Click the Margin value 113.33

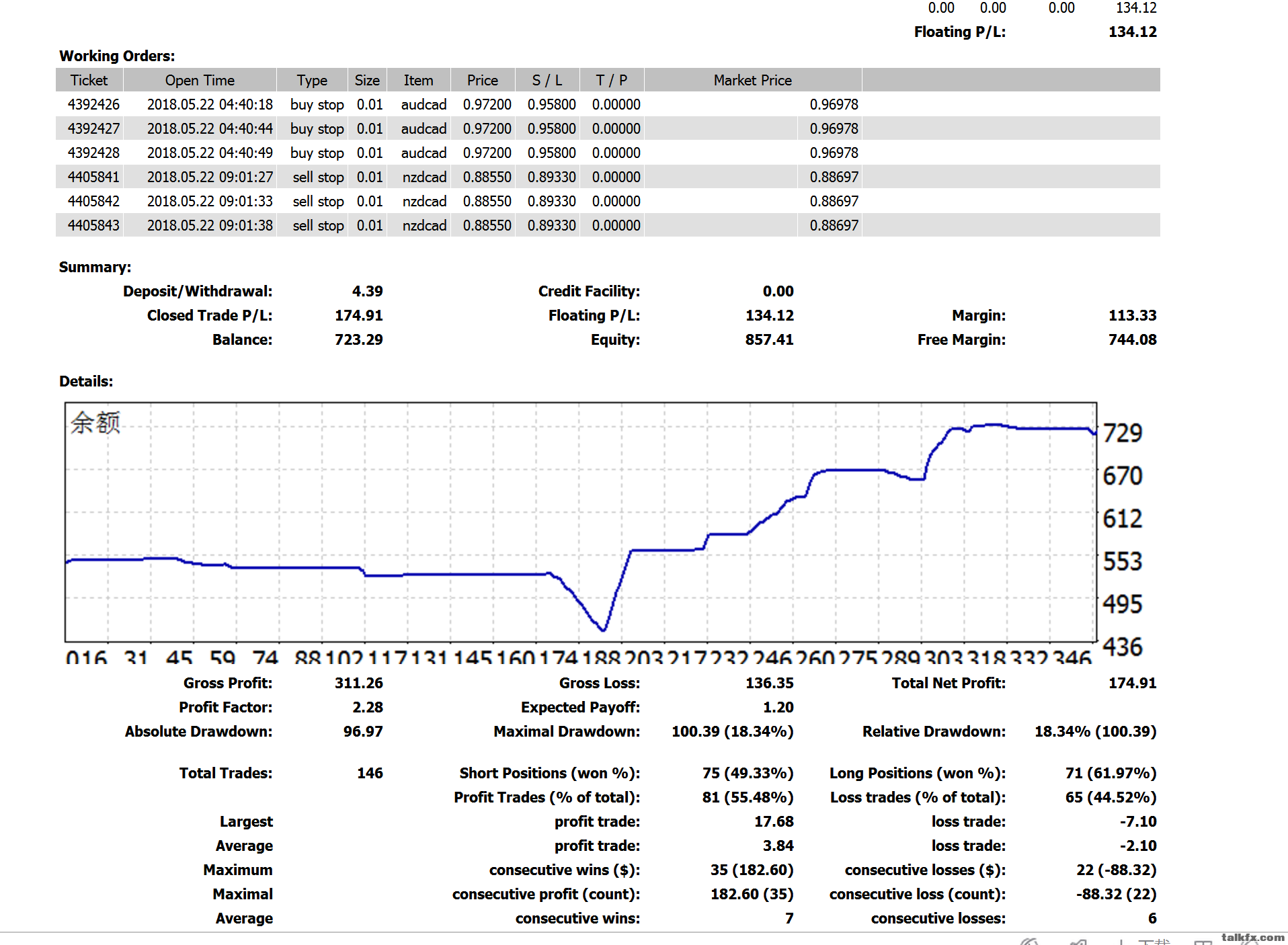pyautogui.click(x=1132, y=315)
